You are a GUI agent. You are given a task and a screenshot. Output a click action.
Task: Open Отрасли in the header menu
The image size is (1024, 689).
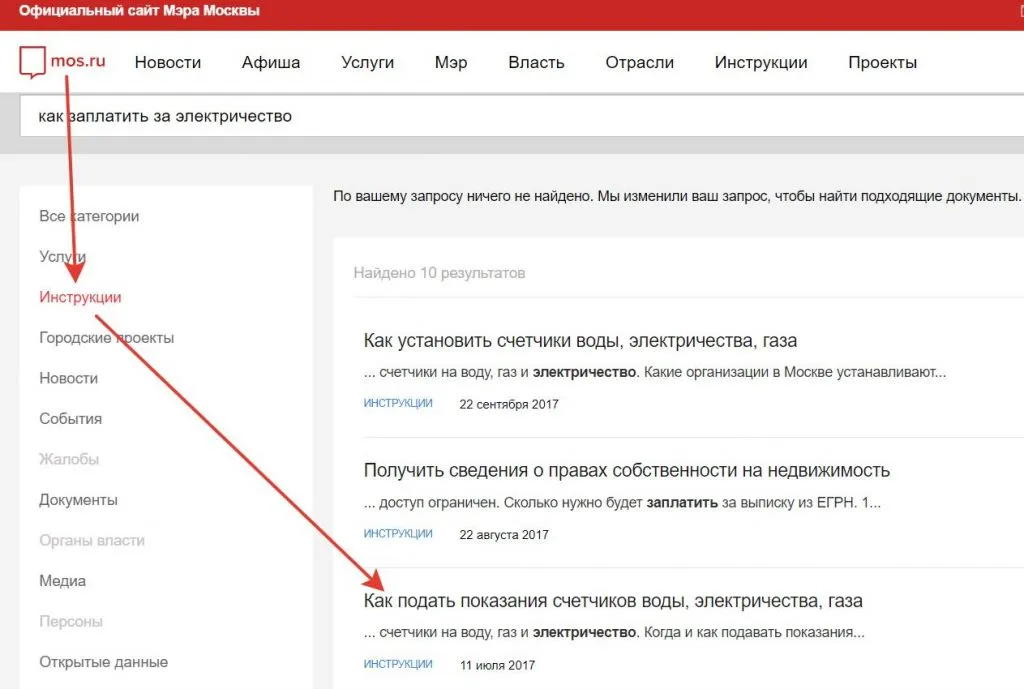[x=639, y=62]
